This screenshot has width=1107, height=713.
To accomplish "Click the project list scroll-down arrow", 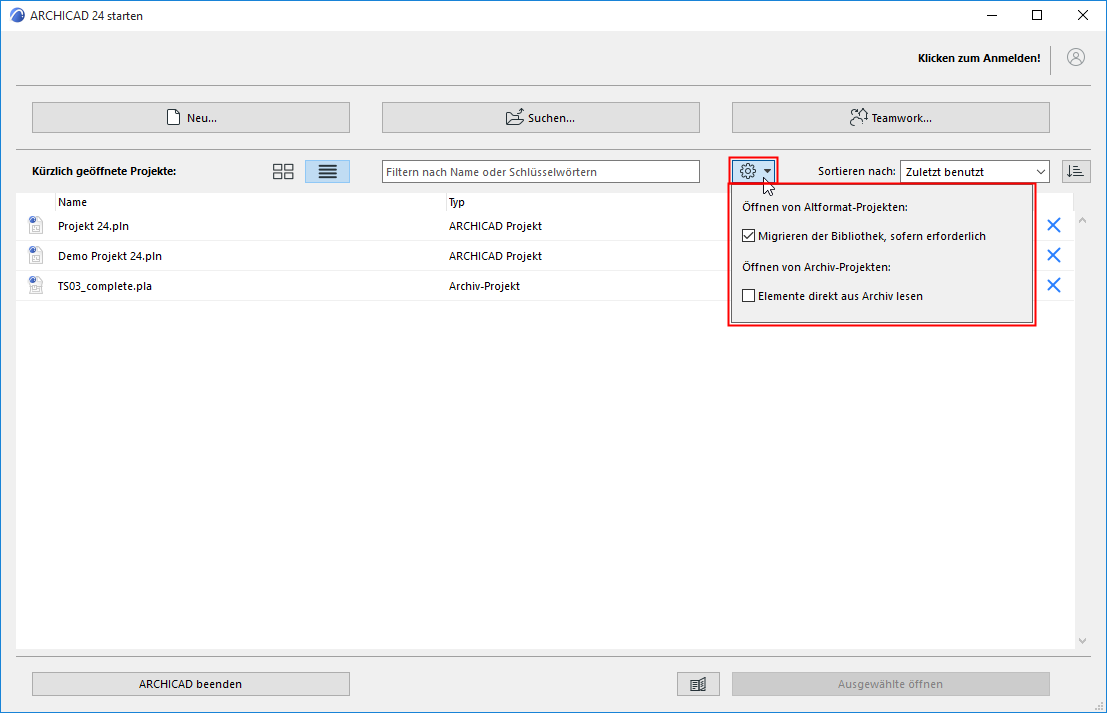I will (1082, 640).
